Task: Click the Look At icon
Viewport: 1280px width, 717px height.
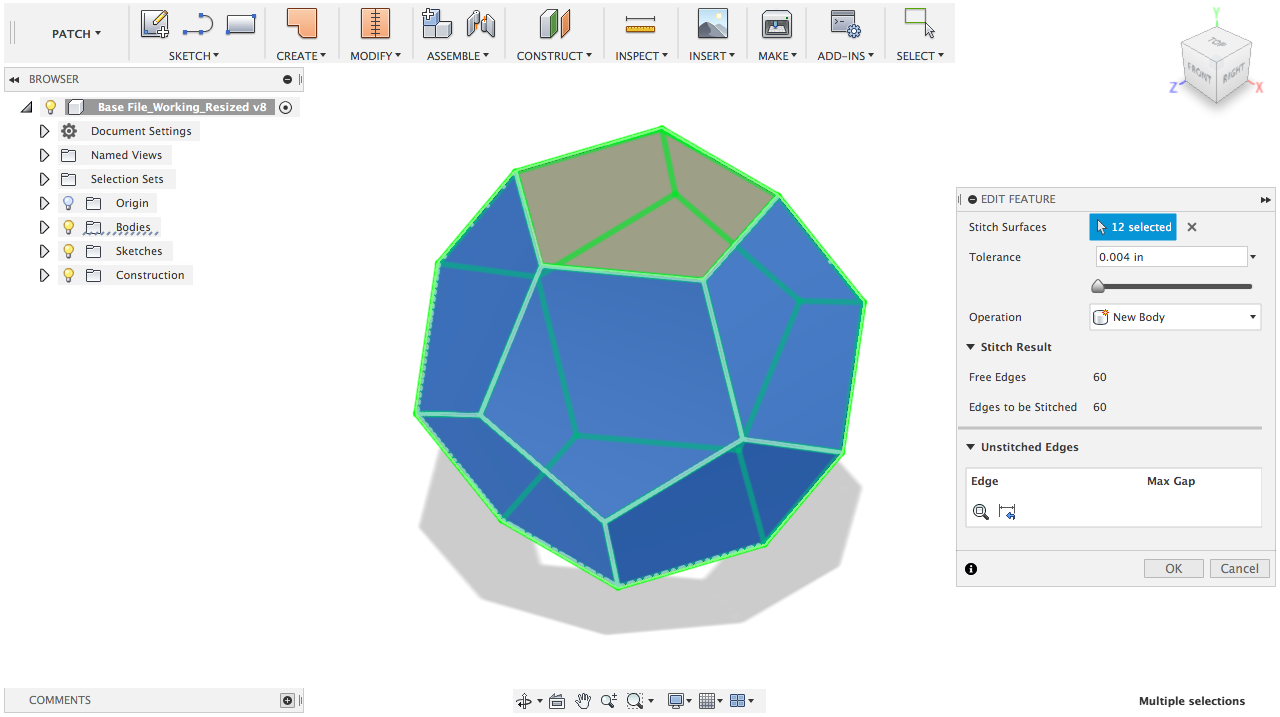Action: (x=557, y=701)
